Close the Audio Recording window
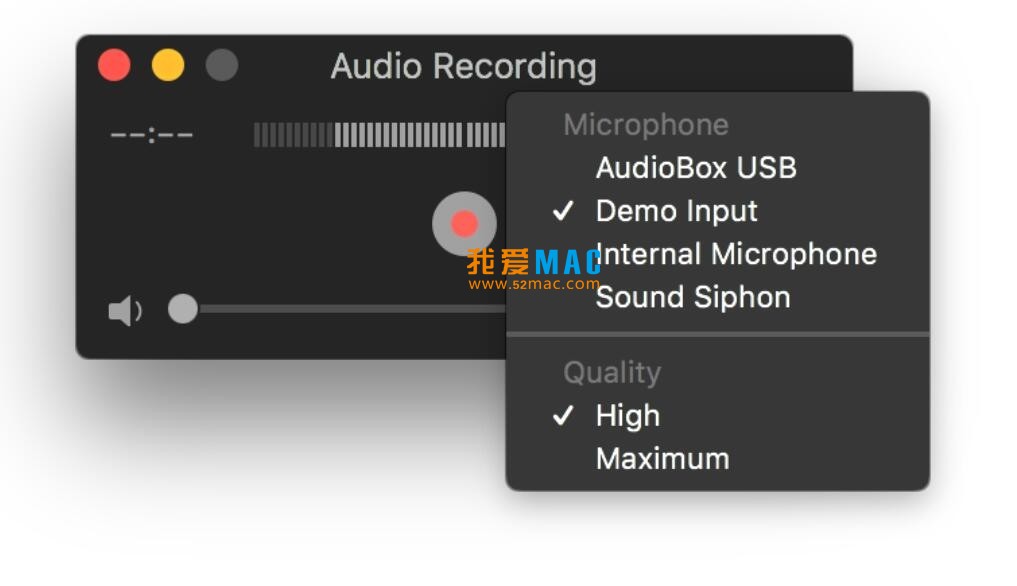Screen dimensions: 1017x586 point(114,66)
